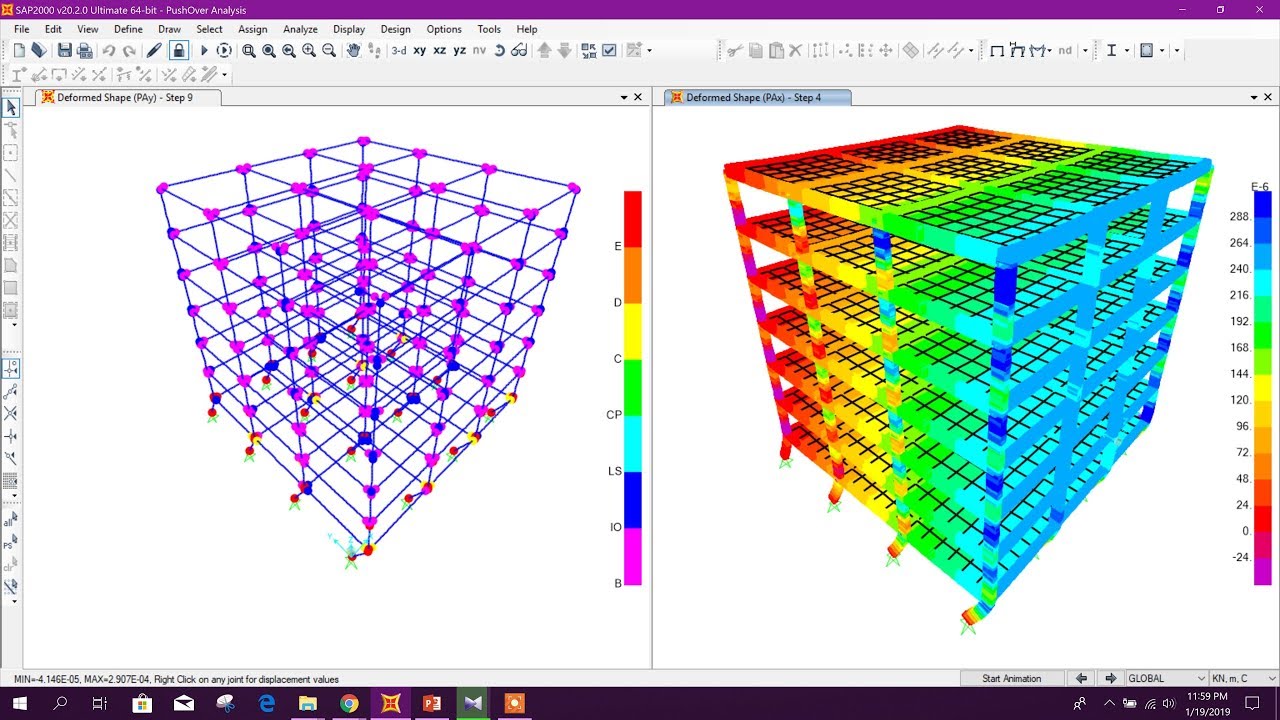Click the Start Animation button
Image resolution: width=1280 pixels, height=720 pixels.
tap(1011, 678)
